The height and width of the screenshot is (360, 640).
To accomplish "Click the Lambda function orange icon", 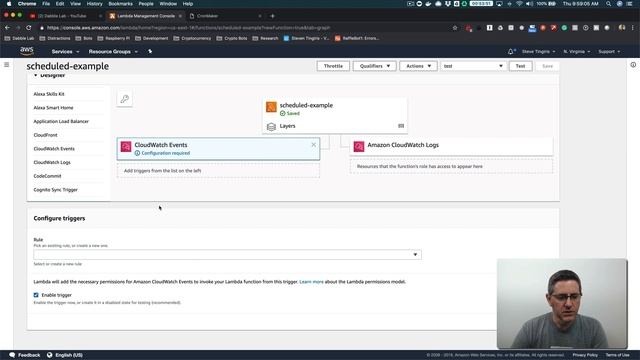I will tap(271, 107).
